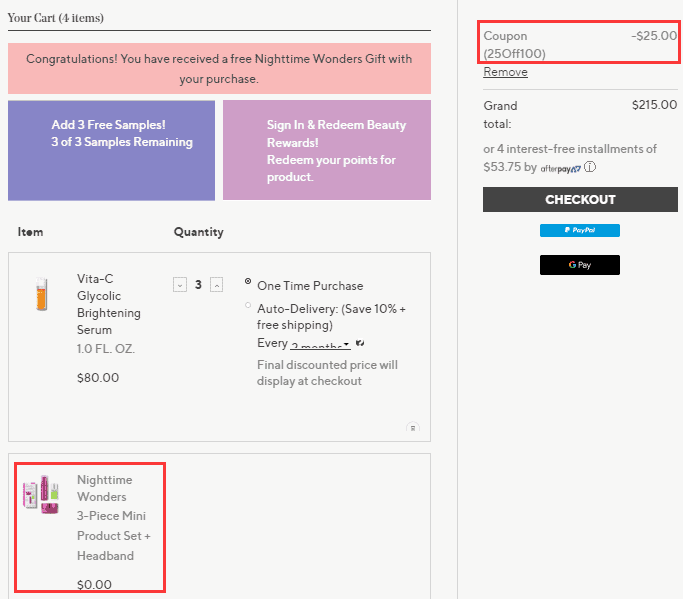Open Add 3 Free Samples banner
The height and width of the screenshot is (599, 683).
pos(112,150)
